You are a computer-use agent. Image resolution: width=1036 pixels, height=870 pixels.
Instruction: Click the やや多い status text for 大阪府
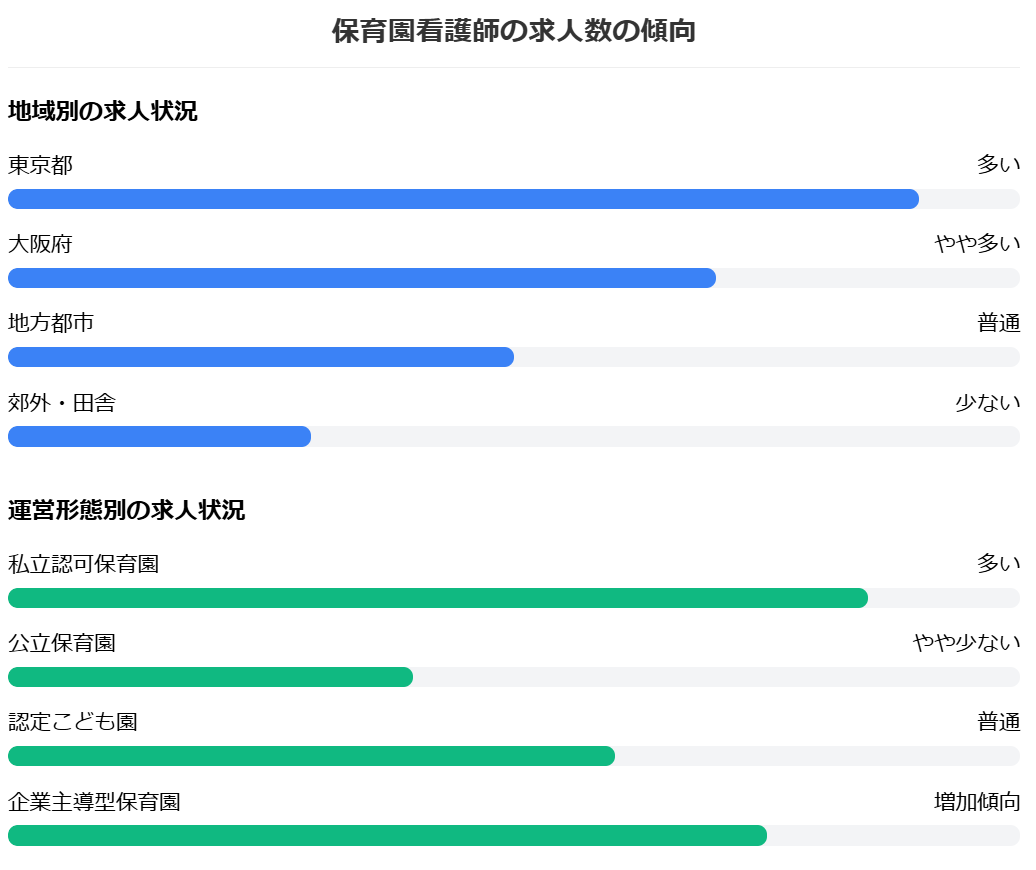(977, 244)
